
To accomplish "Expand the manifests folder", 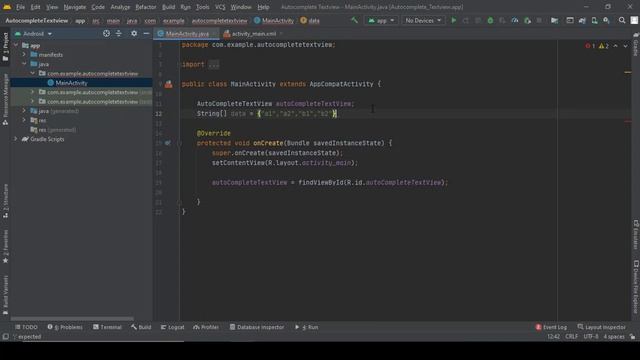I will (x=24, y=55).
